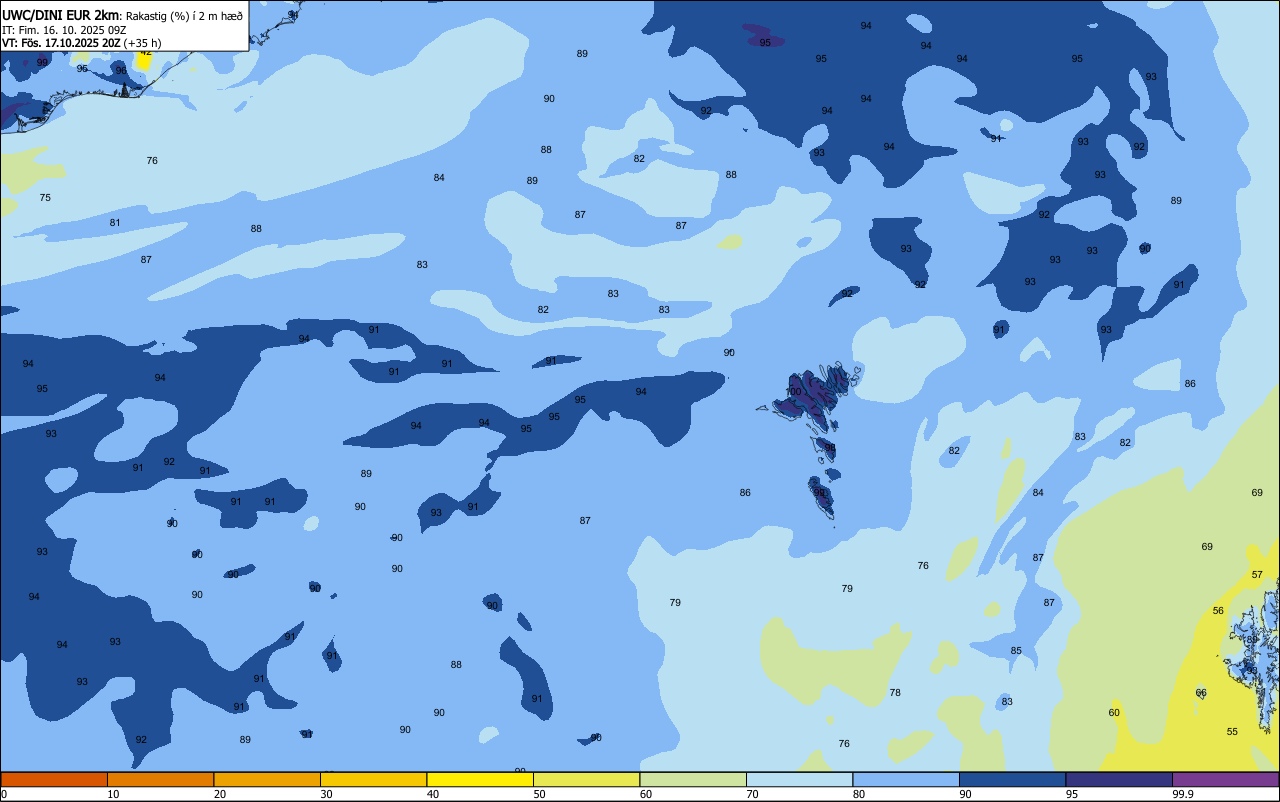Click the '57' humidity value on the map
The height and width of the screenshot is (802, 1280).
click(x=1257, y=575)
